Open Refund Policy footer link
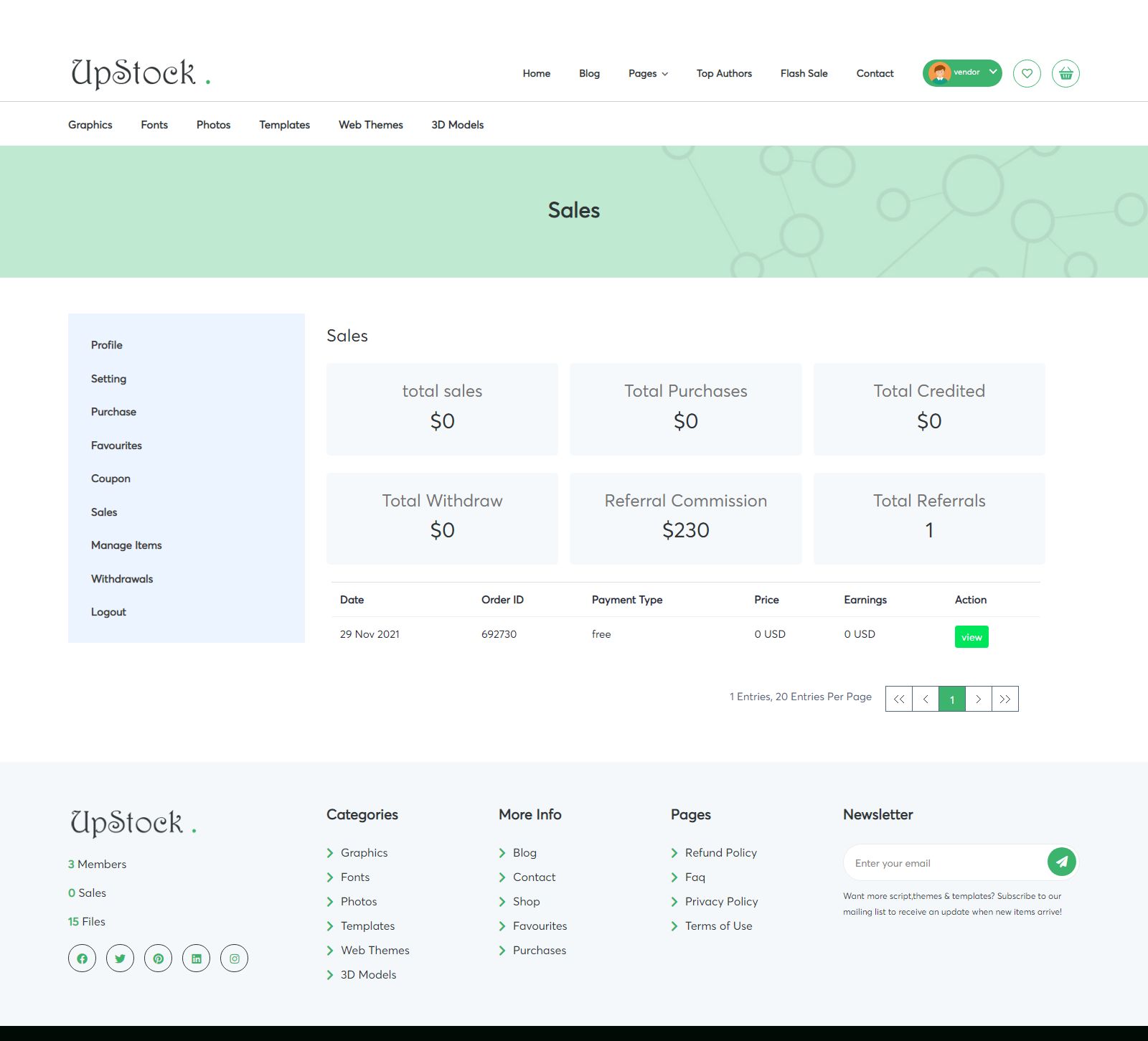Viewport: 1148px width, 1041px height. [721, 852]
